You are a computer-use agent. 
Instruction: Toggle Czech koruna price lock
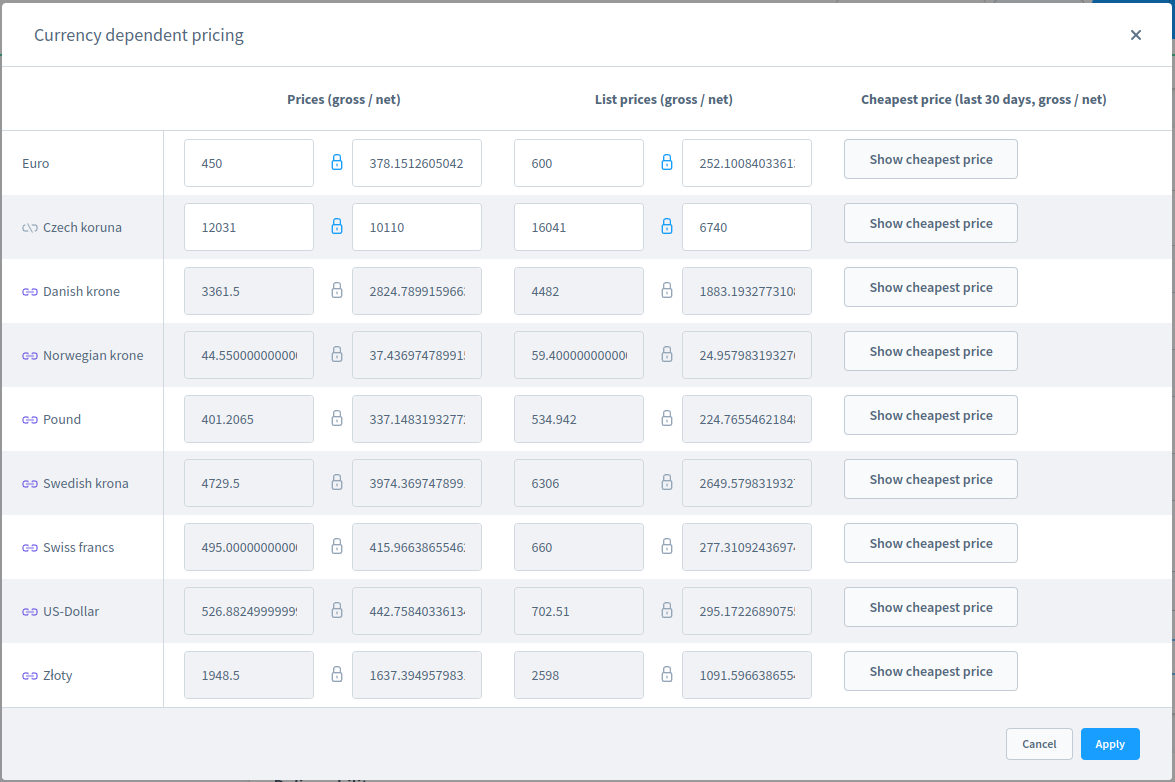[337, 226]
